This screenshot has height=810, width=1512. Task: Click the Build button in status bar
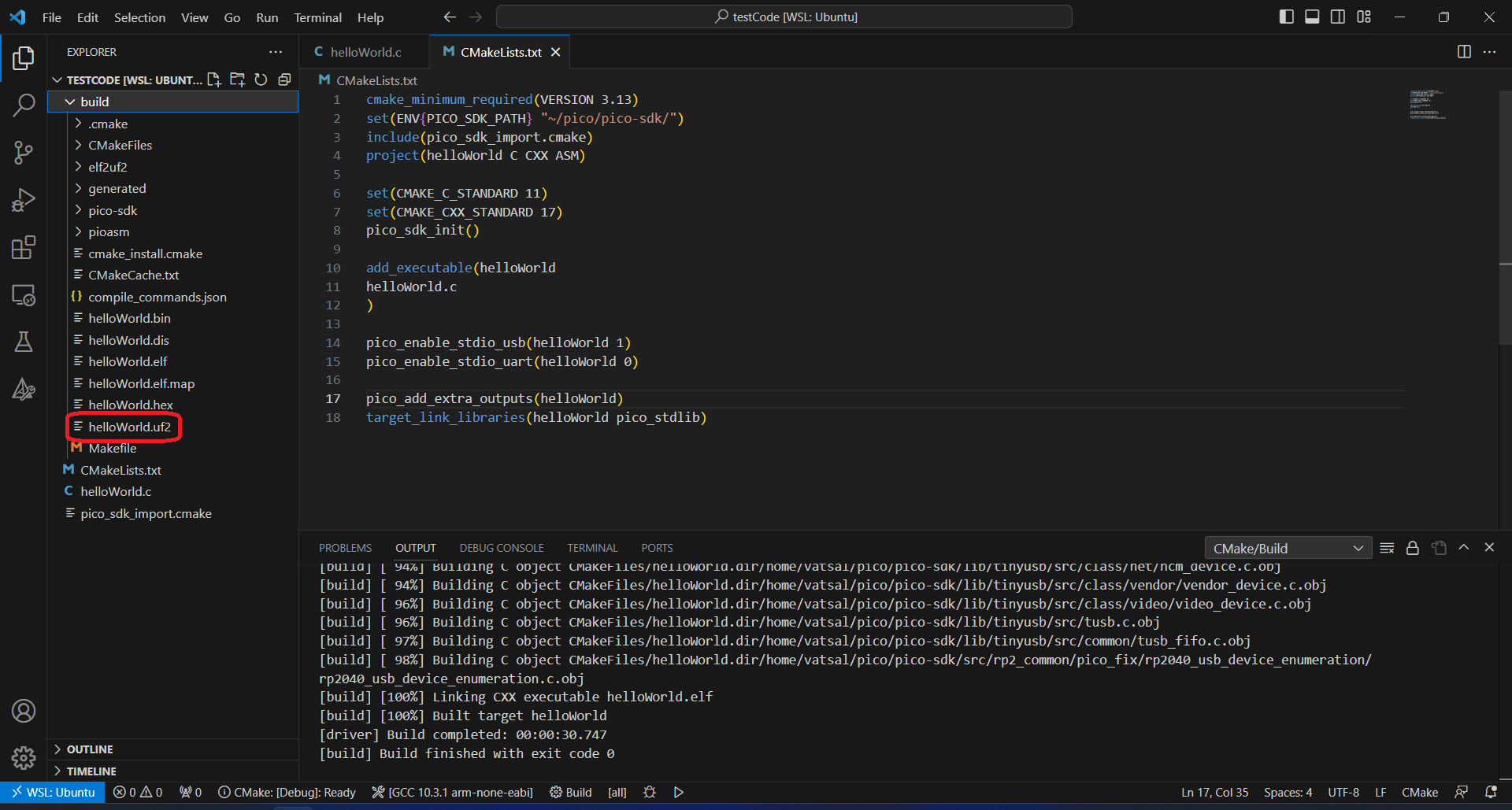tap(571, 792)
